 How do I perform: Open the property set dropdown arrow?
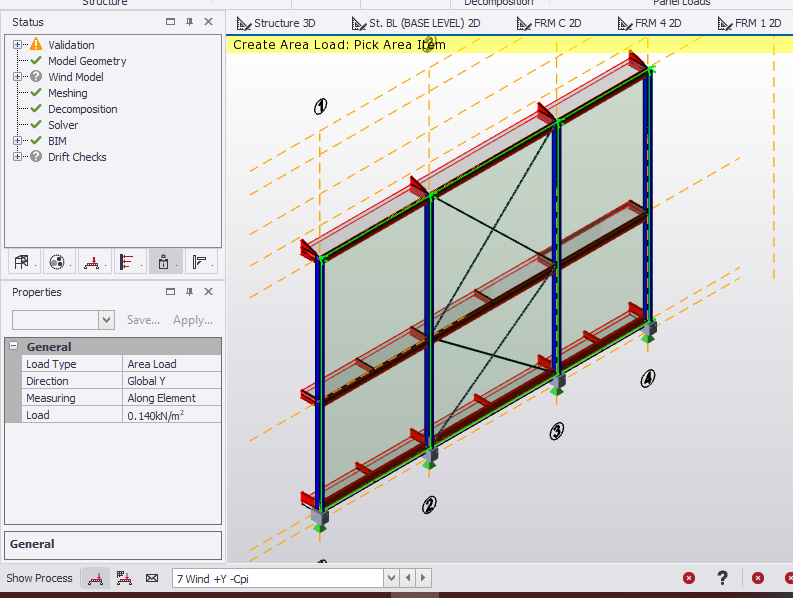tap(106, 320)
